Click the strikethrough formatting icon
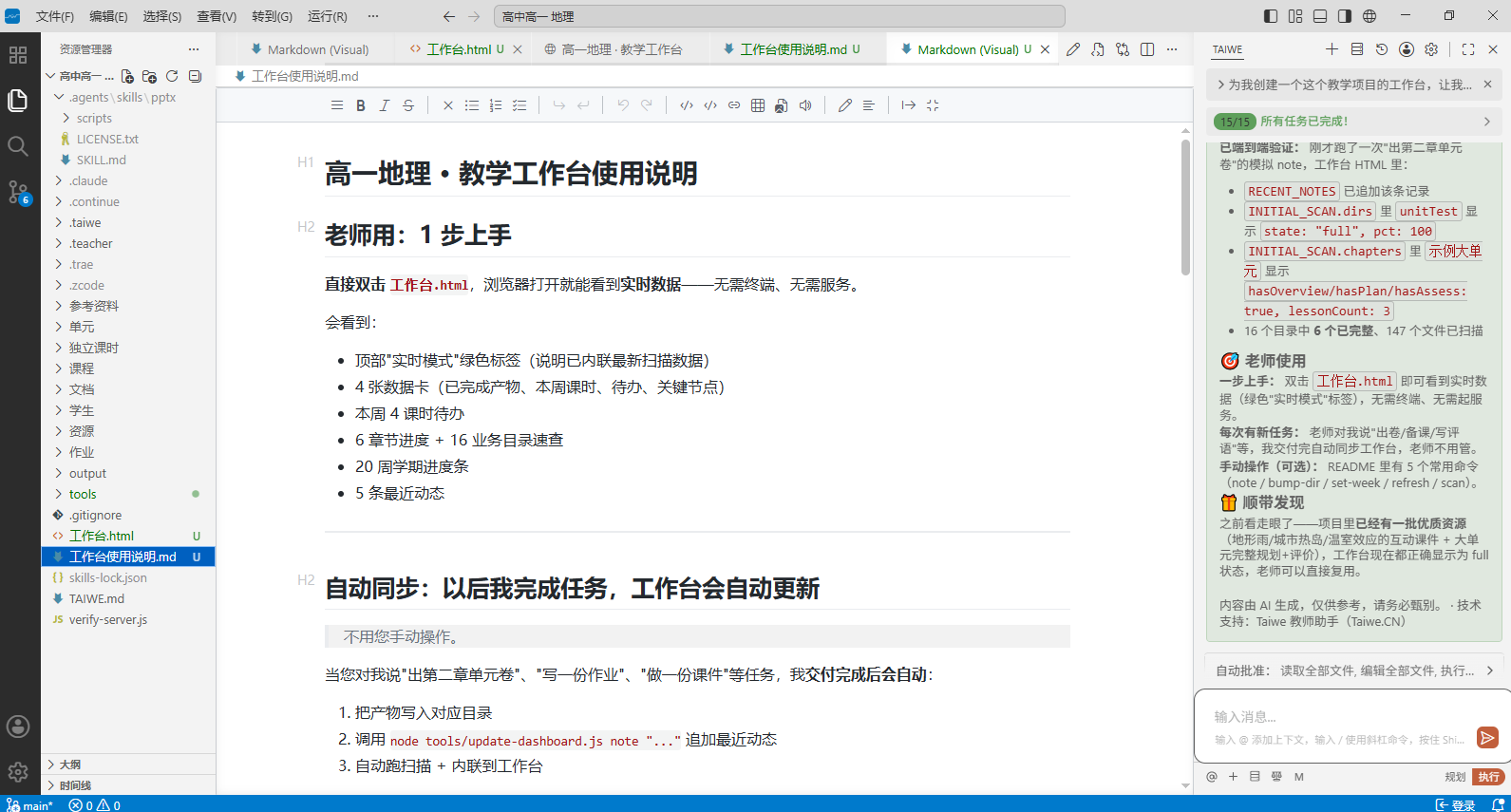 point(408,105)
